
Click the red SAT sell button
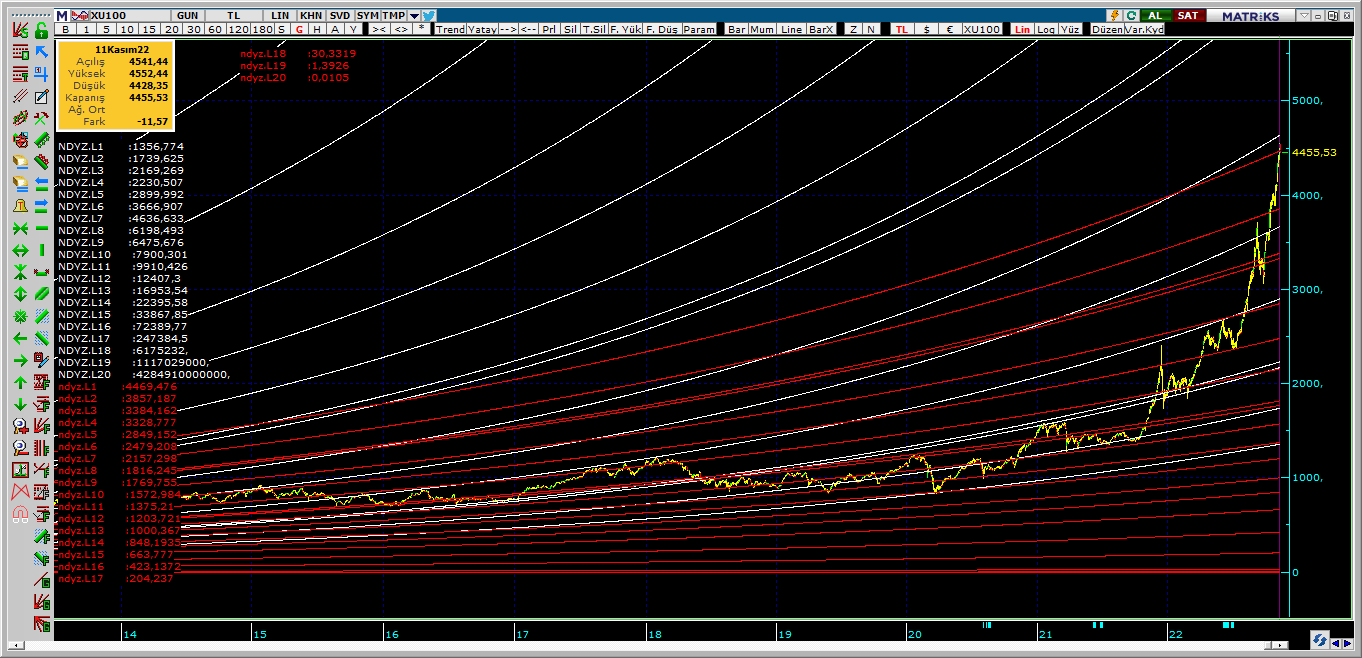pyautogui.click(x=1188, y=16)
